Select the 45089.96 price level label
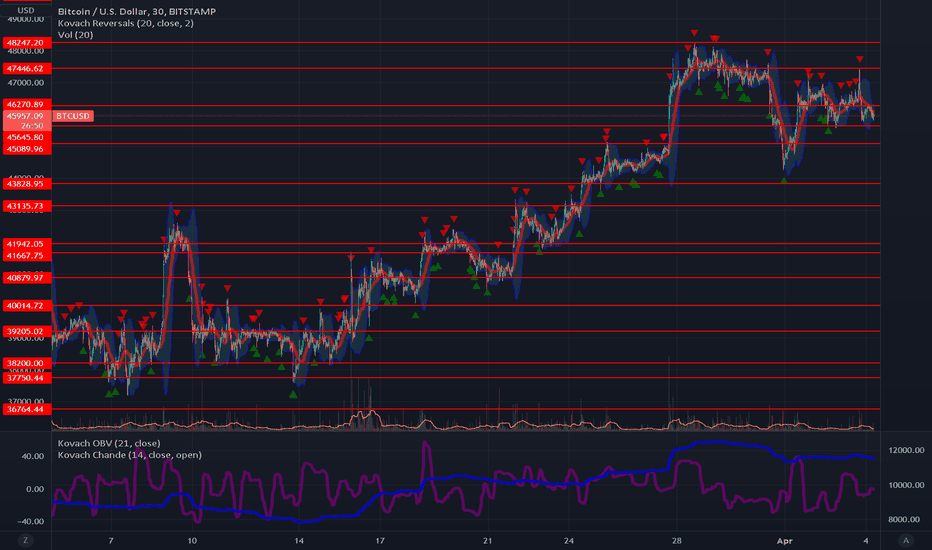 (27, 149)
